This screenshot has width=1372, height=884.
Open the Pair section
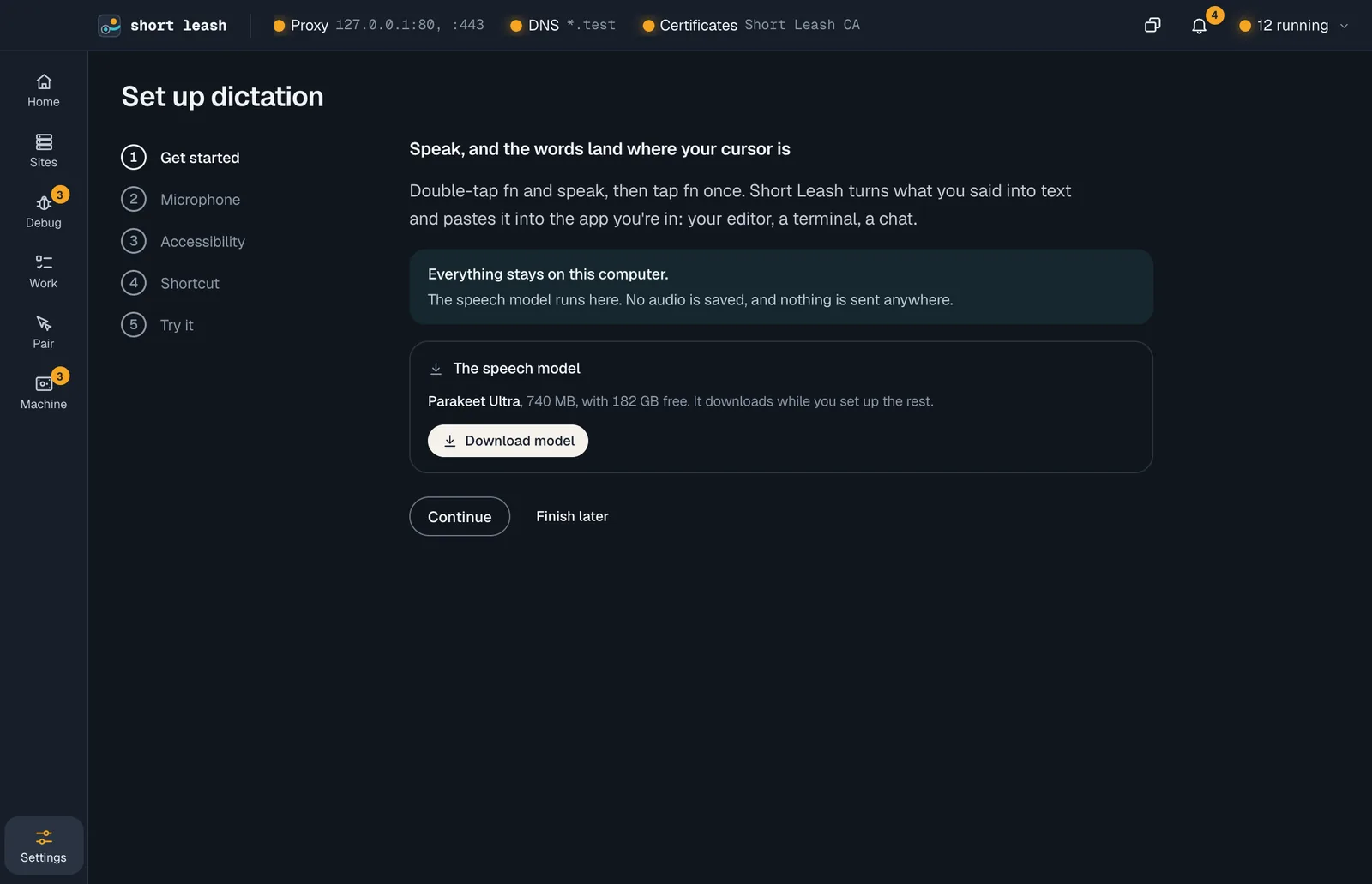pyautogui.click(x=44, y=333)
